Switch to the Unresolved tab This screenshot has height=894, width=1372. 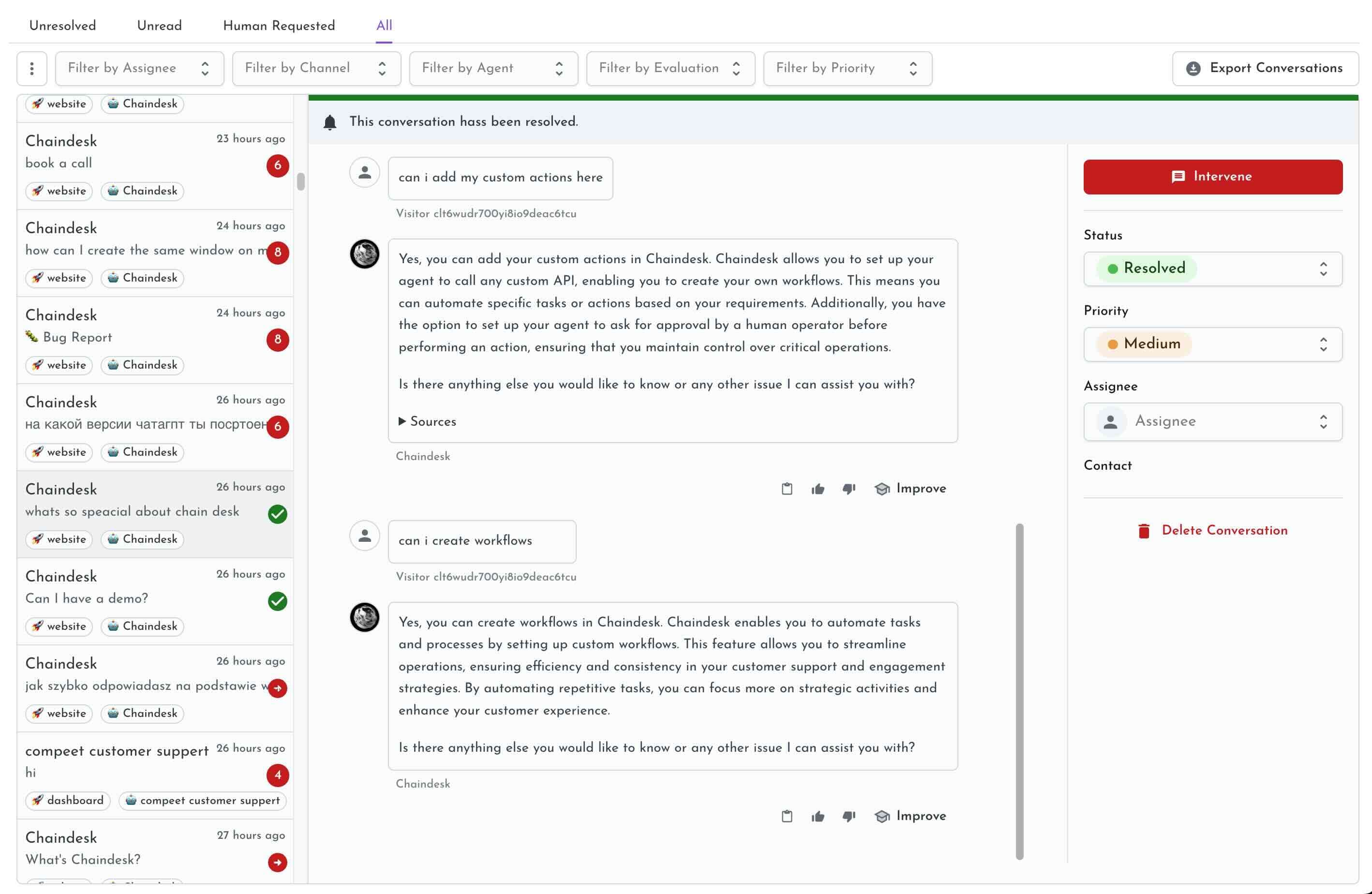62,25
